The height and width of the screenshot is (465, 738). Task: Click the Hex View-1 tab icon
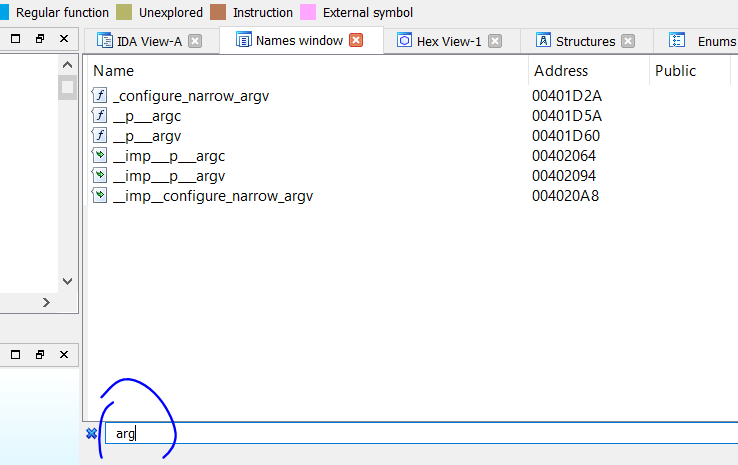click(404, 41)
